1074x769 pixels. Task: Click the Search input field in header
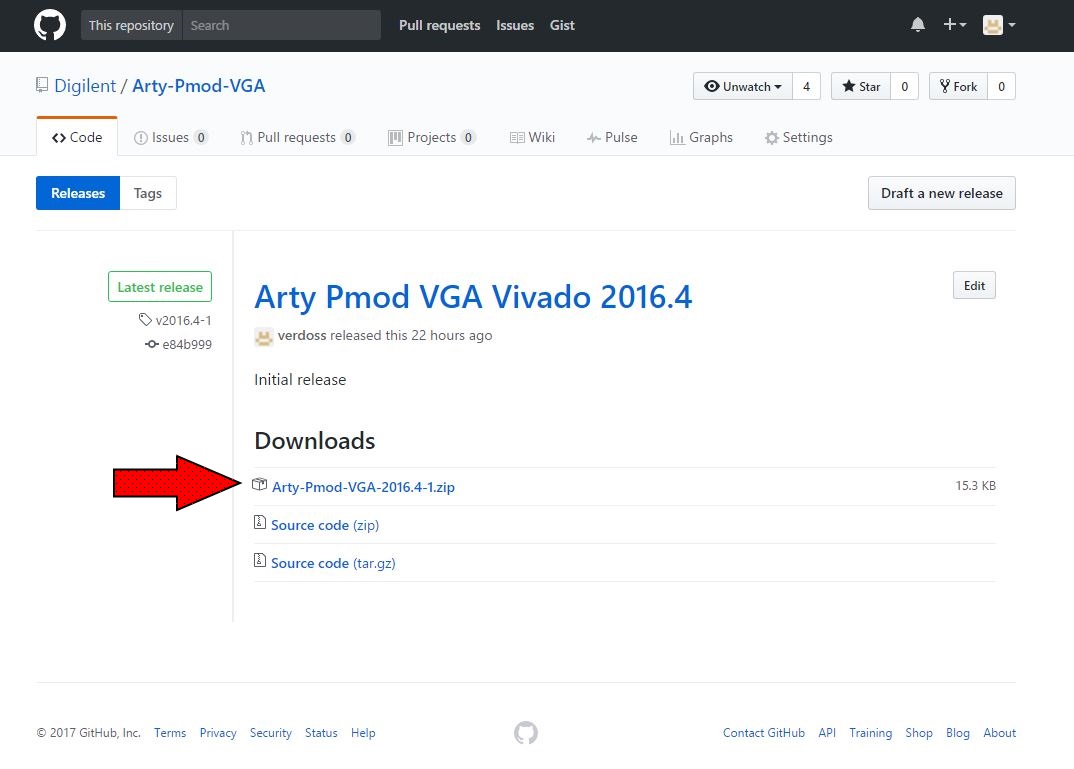pos(282,25)
